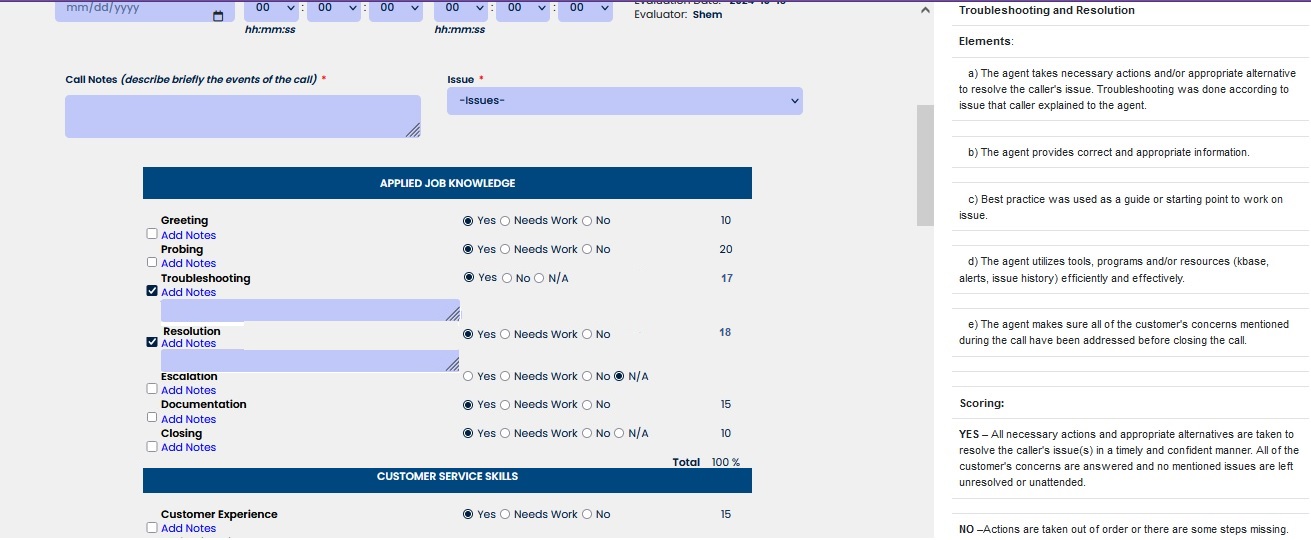
Task: Mark Probing as No
Action: click(587, 250)
